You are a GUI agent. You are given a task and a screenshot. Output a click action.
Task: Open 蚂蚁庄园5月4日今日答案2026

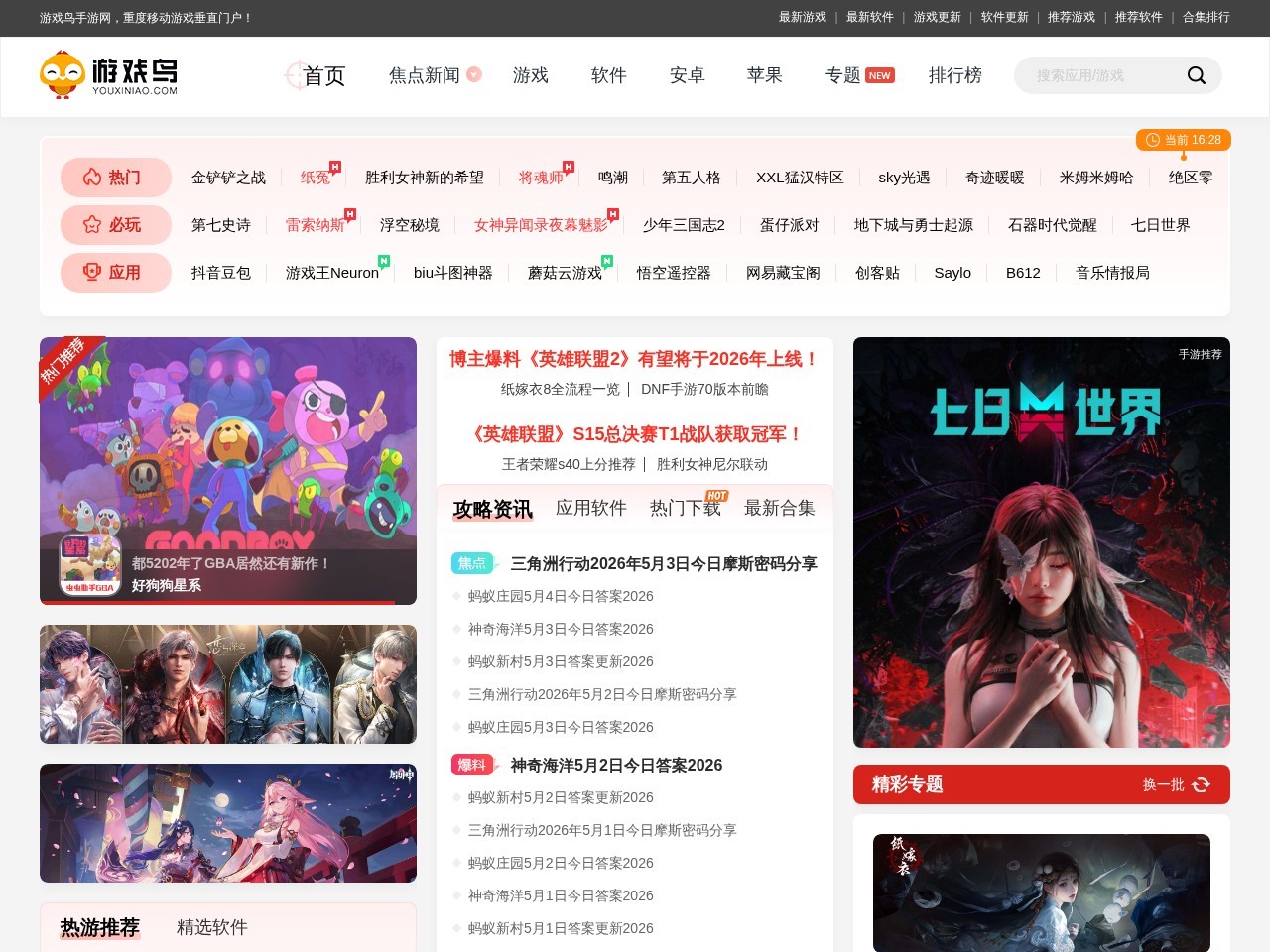coord(561,596)
